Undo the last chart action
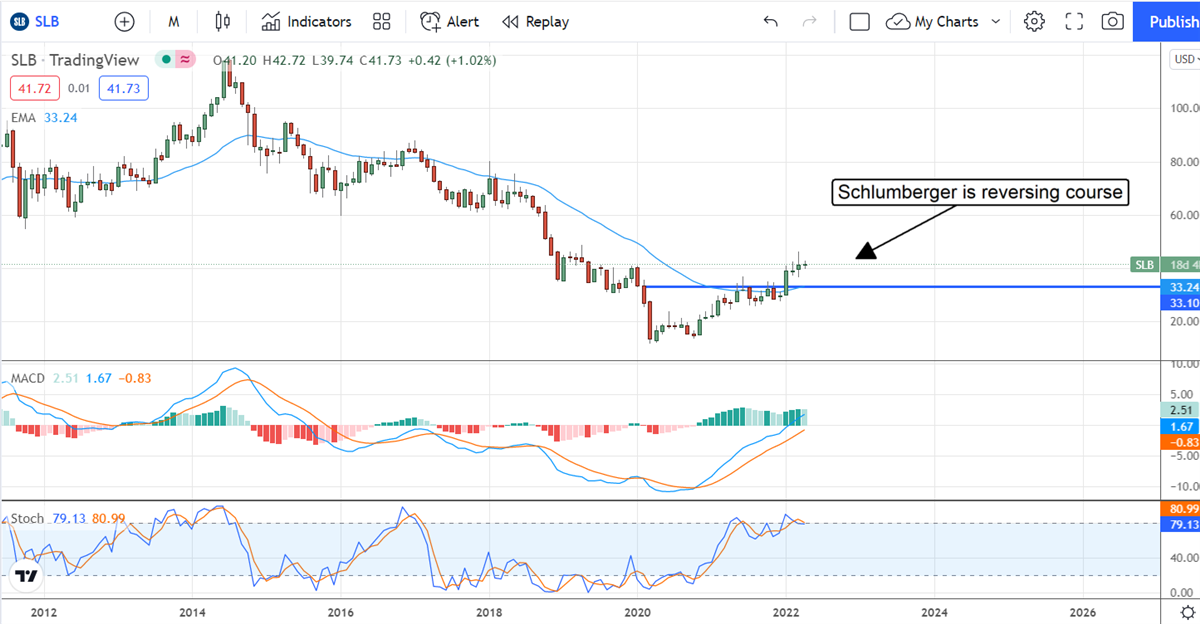Screen dimensions: 1200x624 click(769, 21)
